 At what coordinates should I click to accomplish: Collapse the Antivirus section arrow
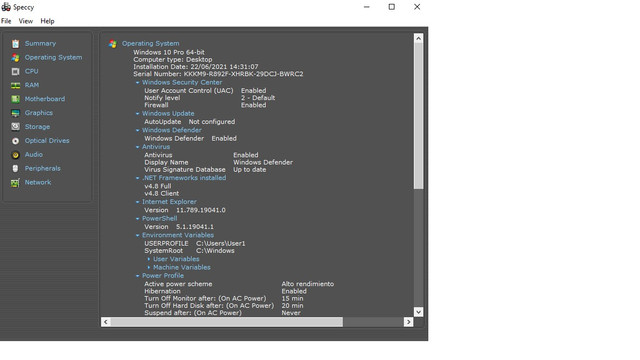click(138, 147)
